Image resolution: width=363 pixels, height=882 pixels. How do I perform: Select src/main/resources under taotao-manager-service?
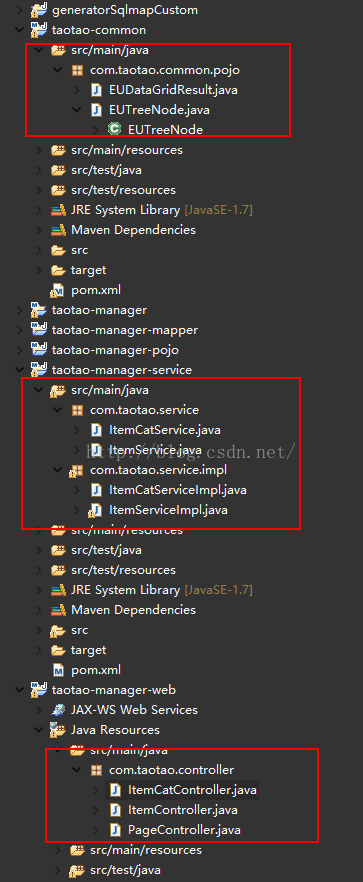point(127,530)
